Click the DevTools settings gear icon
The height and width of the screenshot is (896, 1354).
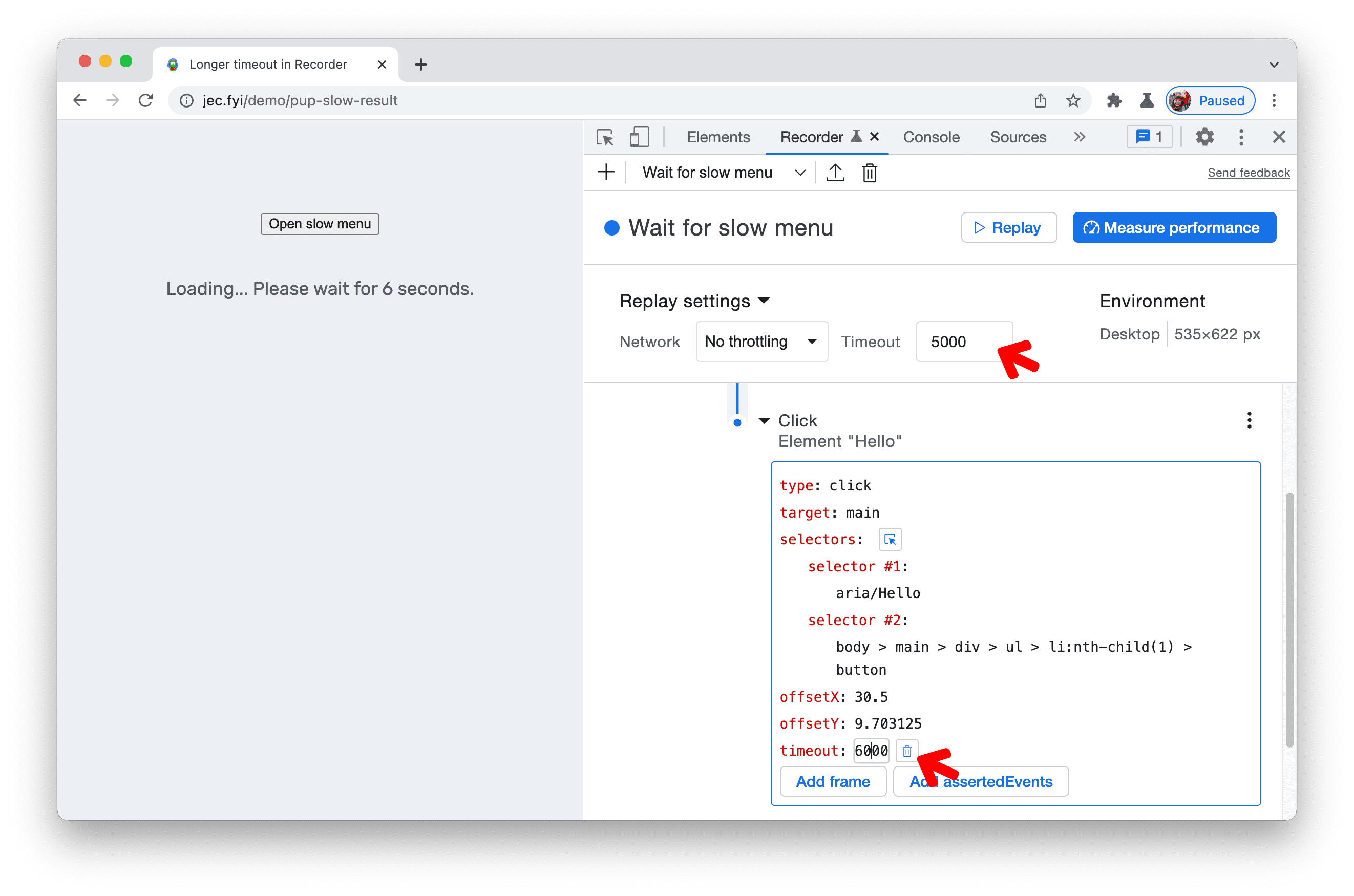click(1204, 136)
